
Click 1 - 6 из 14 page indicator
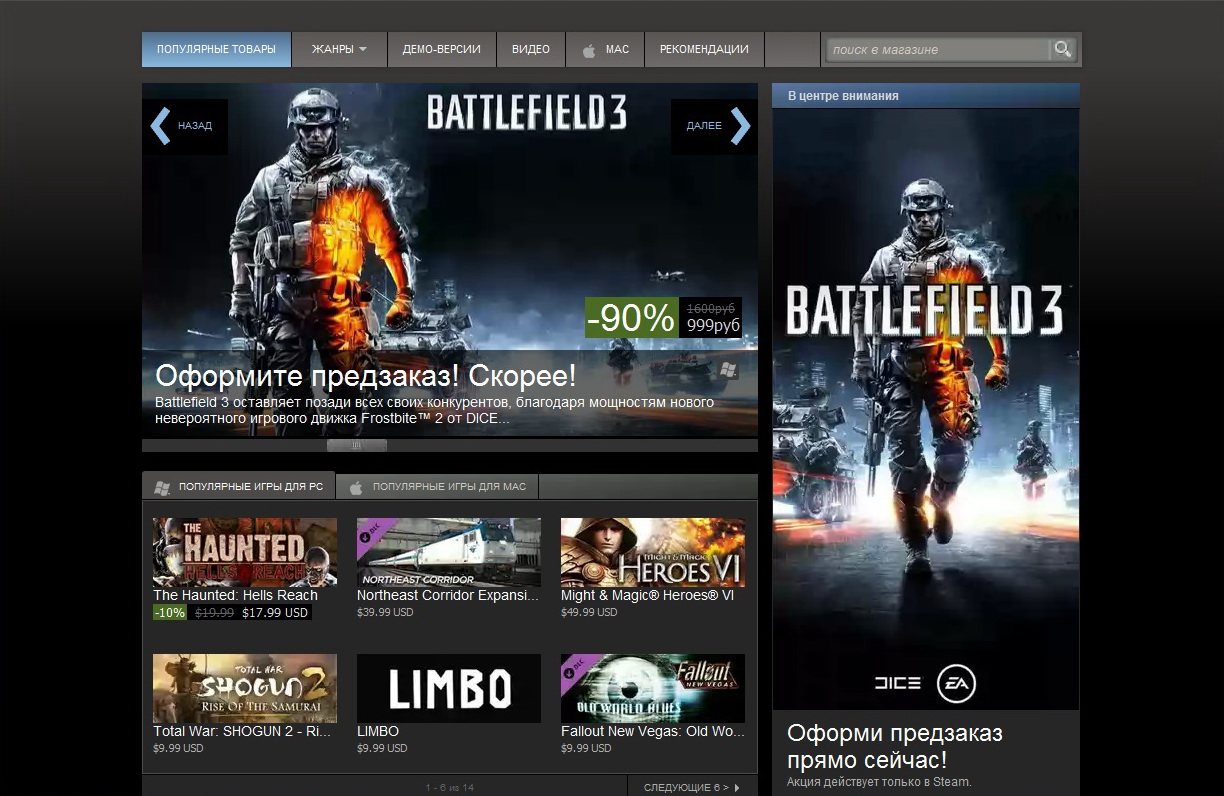(450, 788)
